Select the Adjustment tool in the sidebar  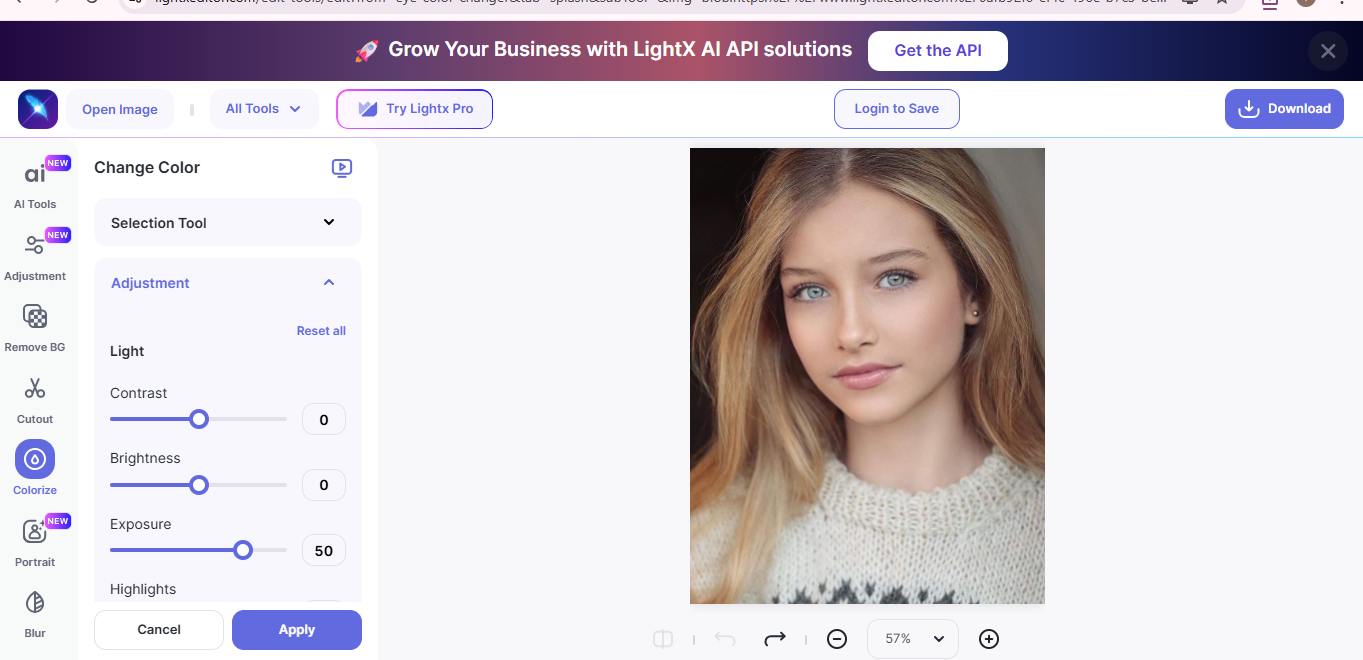coord(35,252)
